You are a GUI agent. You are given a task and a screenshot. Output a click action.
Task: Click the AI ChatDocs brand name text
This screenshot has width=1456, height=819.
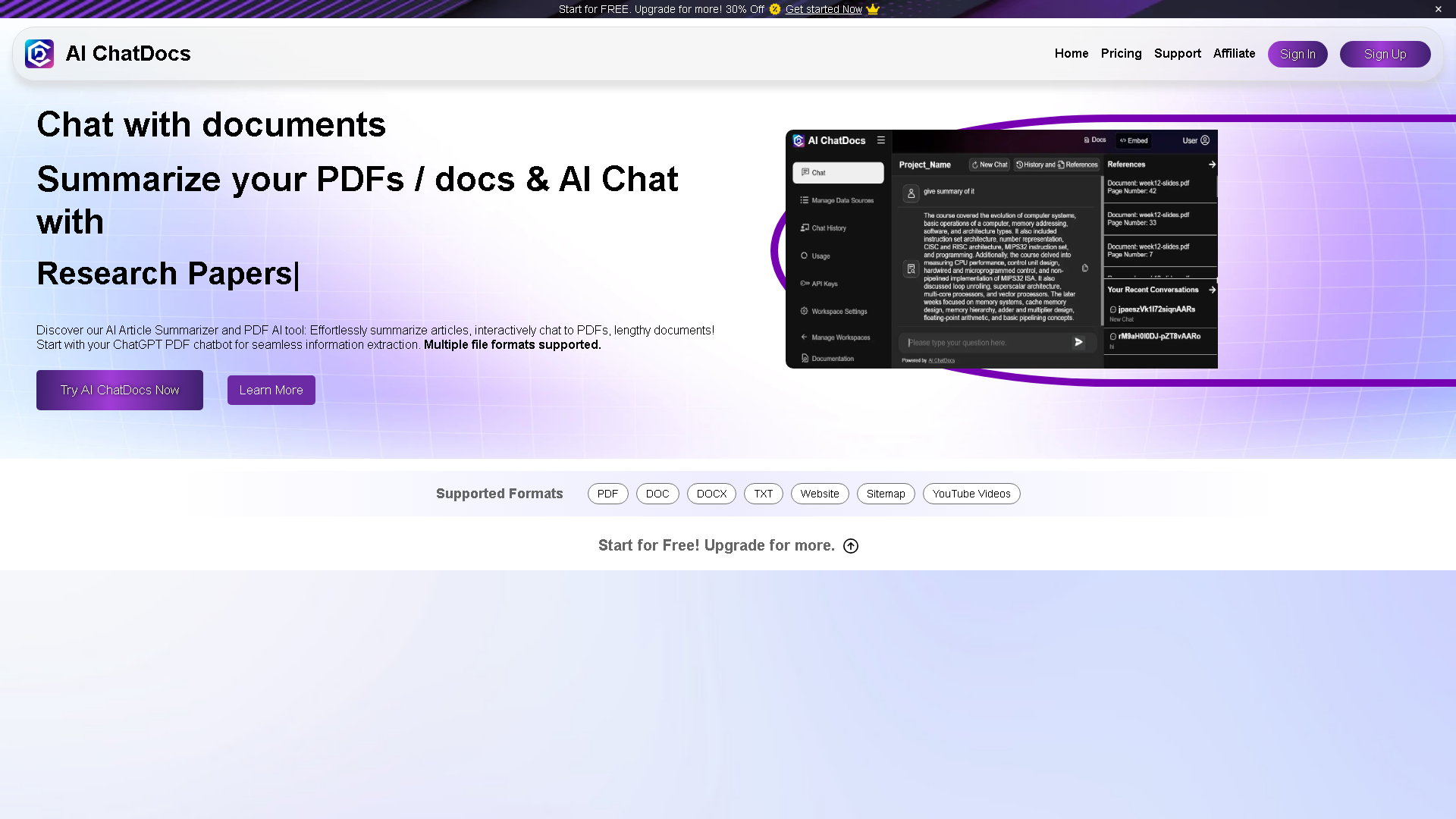[128, 54]
